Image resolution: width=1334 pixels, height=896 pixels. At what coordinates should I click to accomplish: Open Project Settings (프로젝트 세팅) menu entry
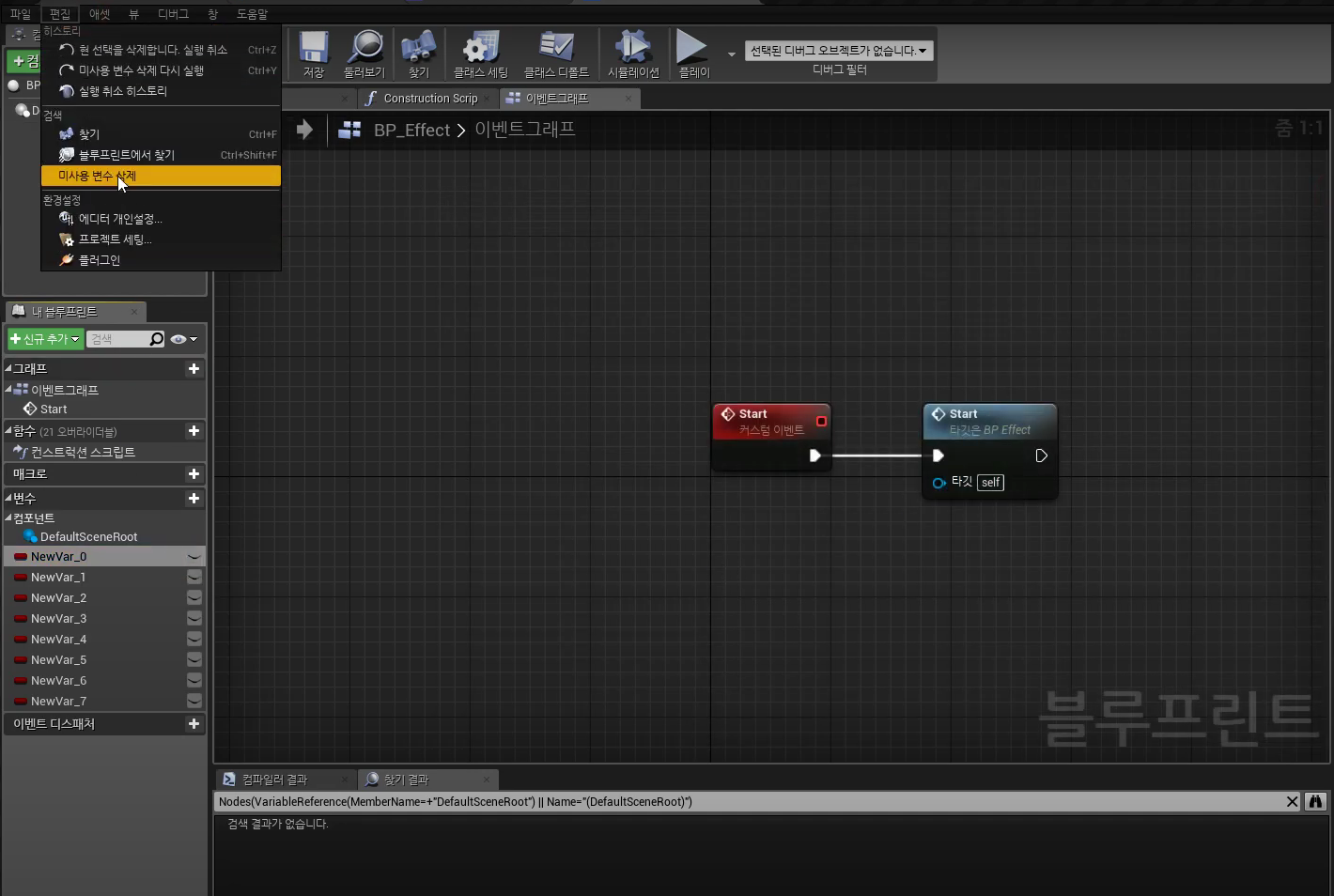[115, 239]
